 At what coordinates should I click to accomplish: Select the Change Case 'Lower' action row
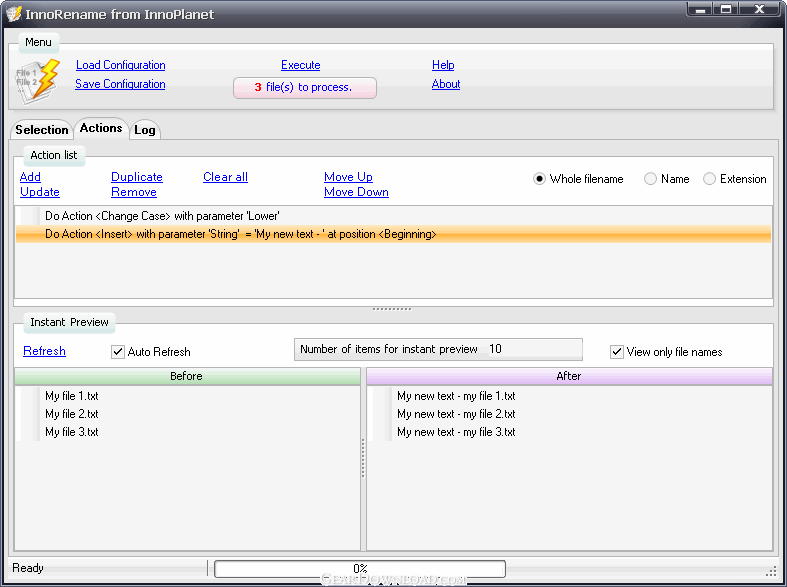[x=393, y=216]
